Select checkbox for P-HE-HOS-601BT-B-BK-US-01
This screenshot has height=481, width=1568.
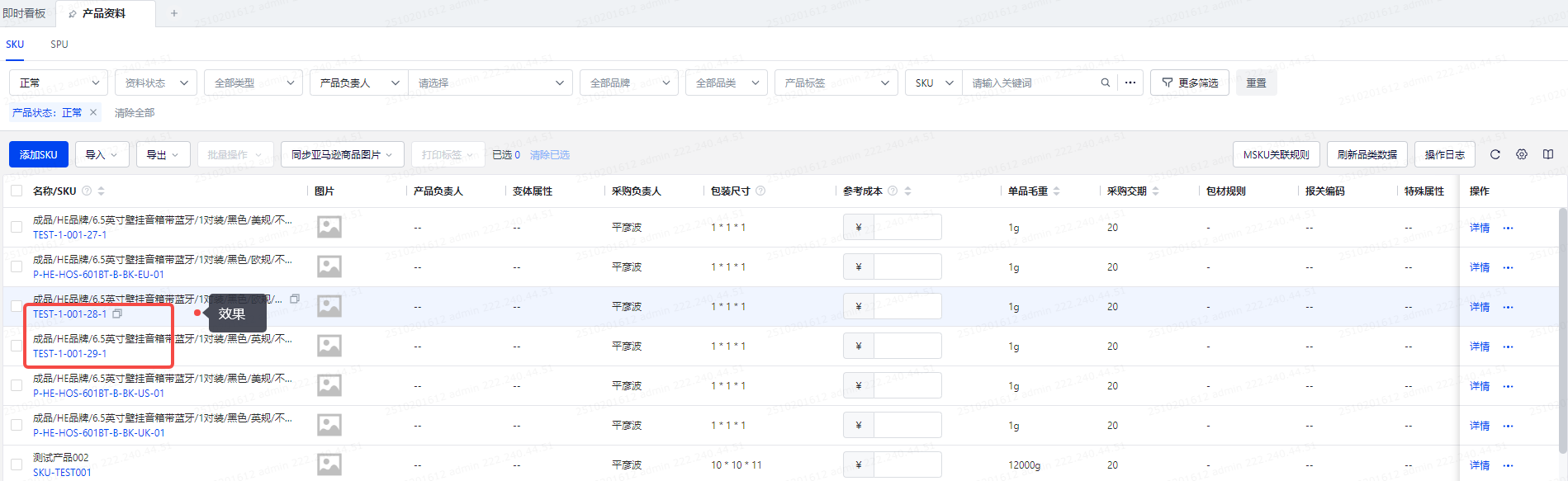[17, 385]
